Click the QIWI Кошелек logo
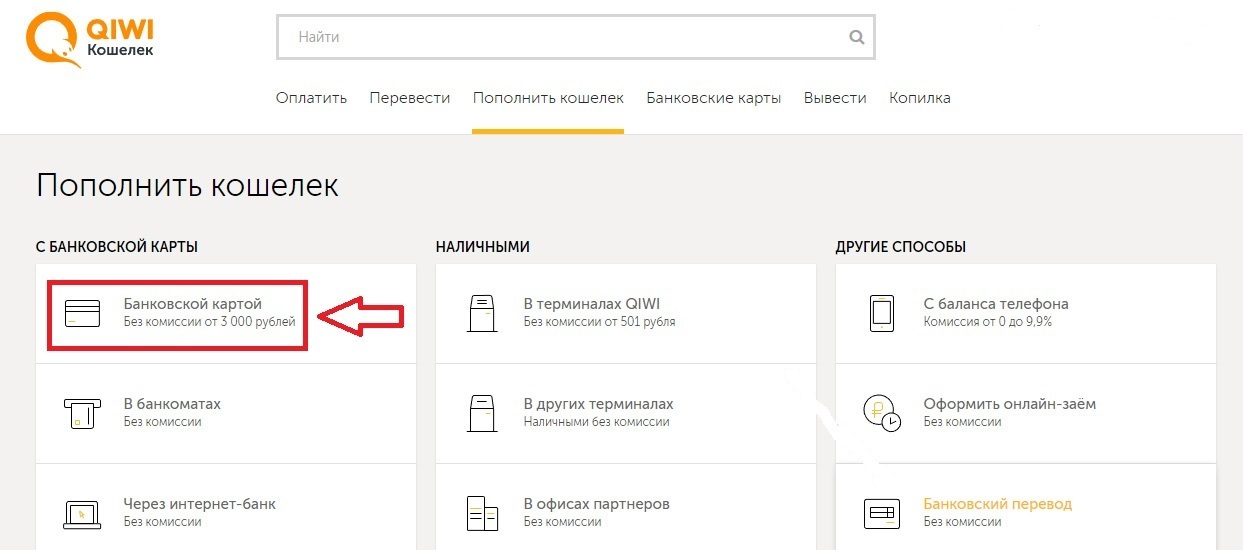Image resolution: width=1243 pixels, height=550 pixels. click(90, 40)
